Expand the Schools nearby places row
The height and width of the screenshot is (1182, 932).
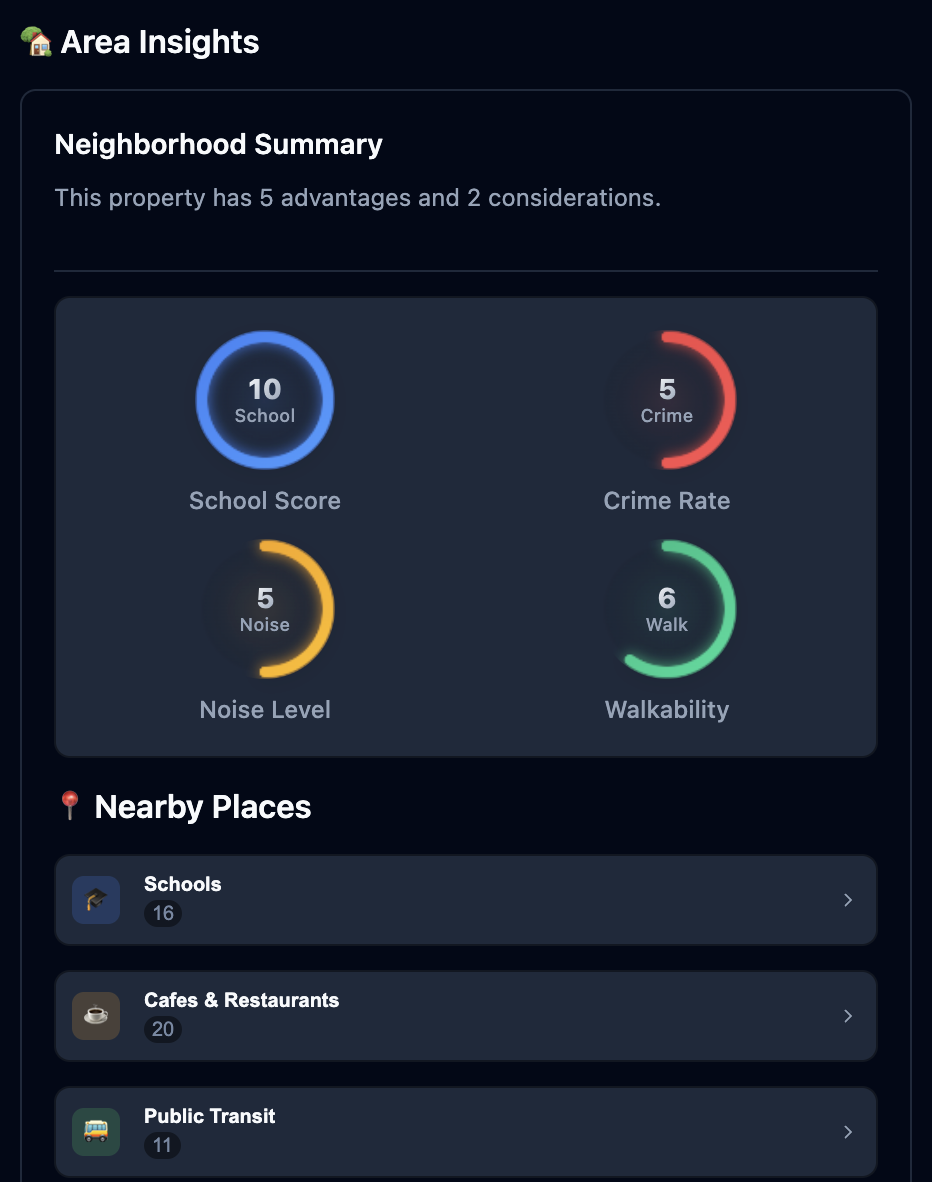coord(466,899)
